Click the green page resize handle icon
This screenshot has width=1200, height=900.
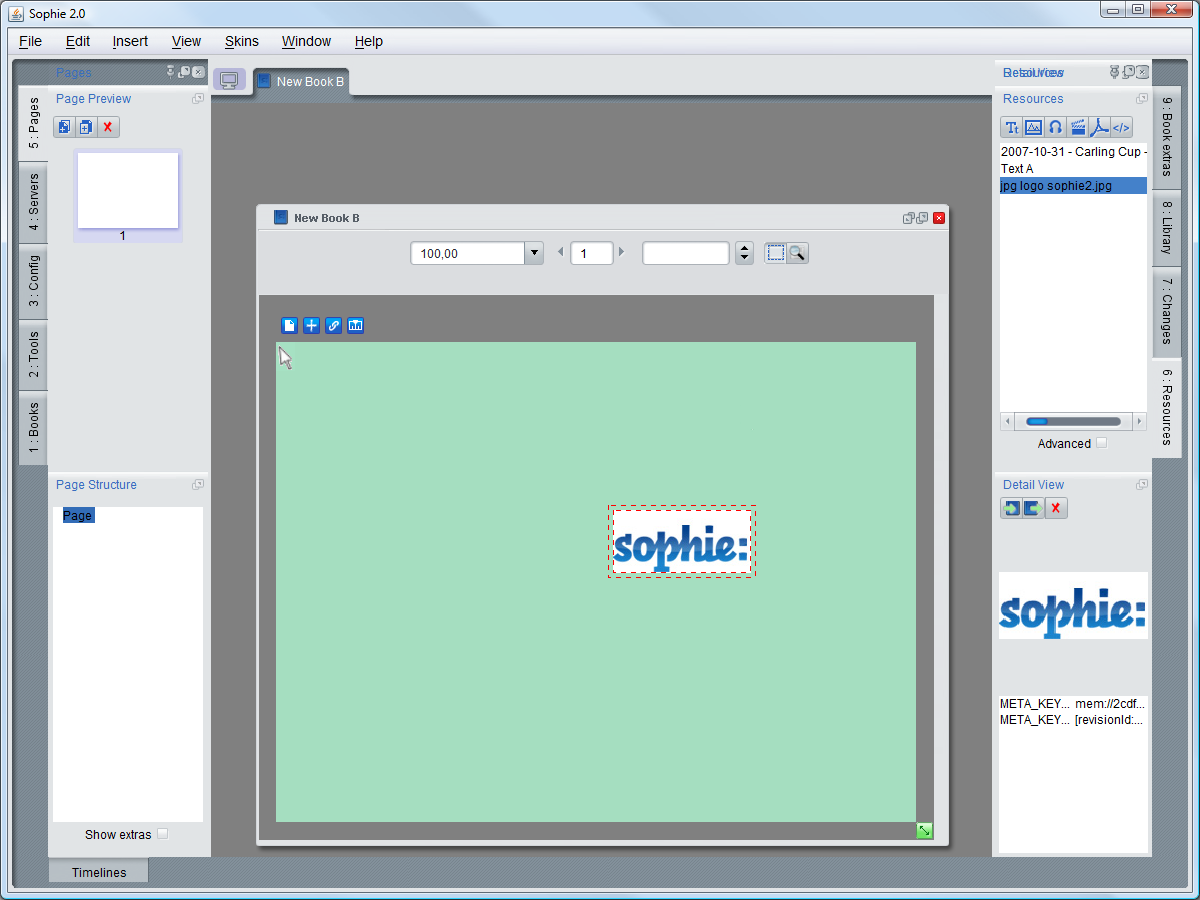[x=925, y=831]
